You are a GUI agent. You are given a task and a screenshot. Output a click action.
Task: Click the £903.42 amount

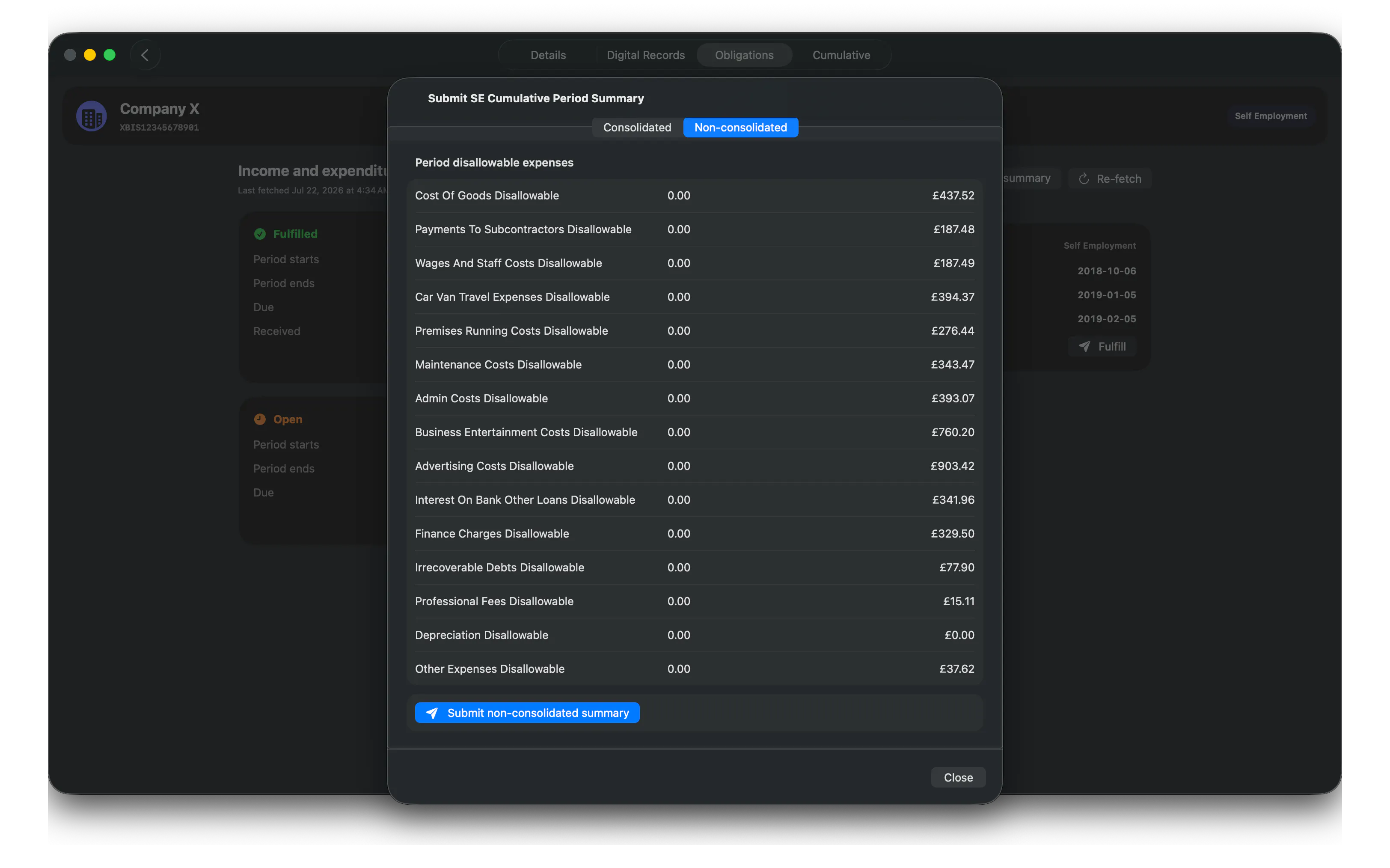click(x=952, y=466)
